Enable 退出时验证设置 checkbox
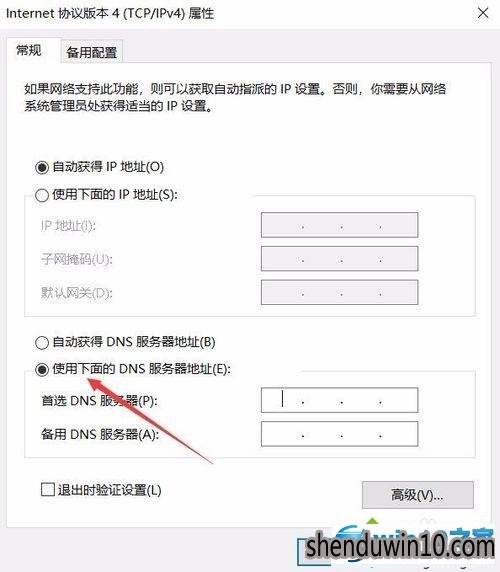500x572 pixels. [47, 490]
